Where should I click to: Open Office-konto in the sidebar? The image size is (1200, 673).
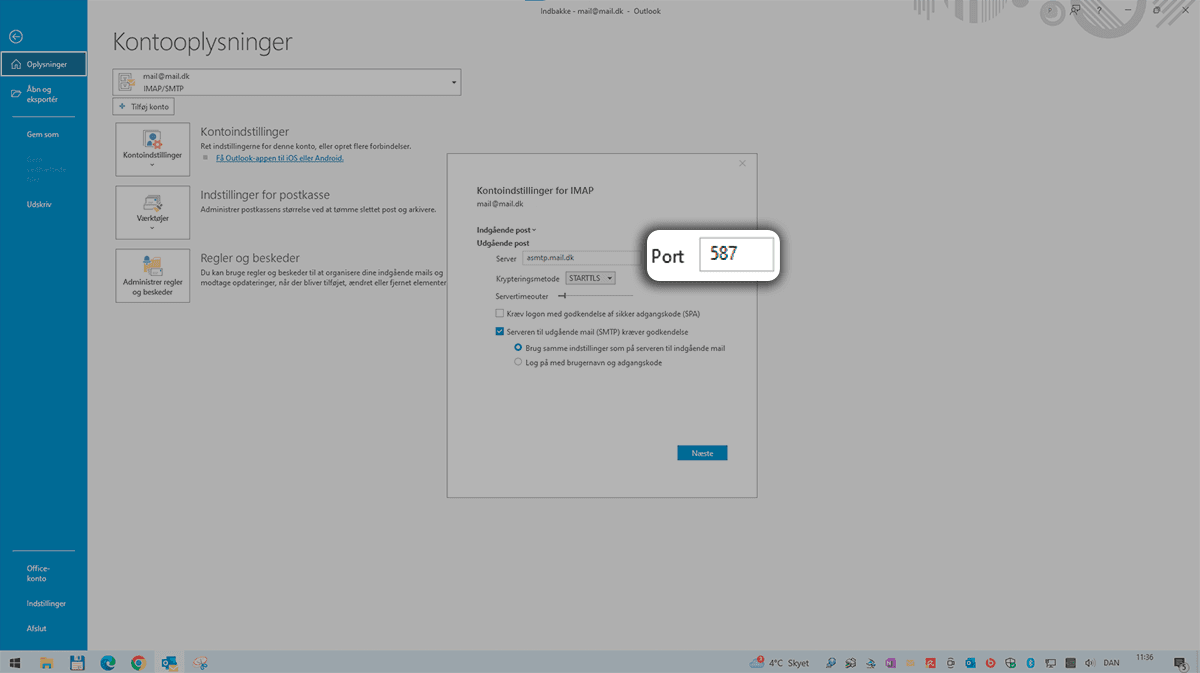38,573
